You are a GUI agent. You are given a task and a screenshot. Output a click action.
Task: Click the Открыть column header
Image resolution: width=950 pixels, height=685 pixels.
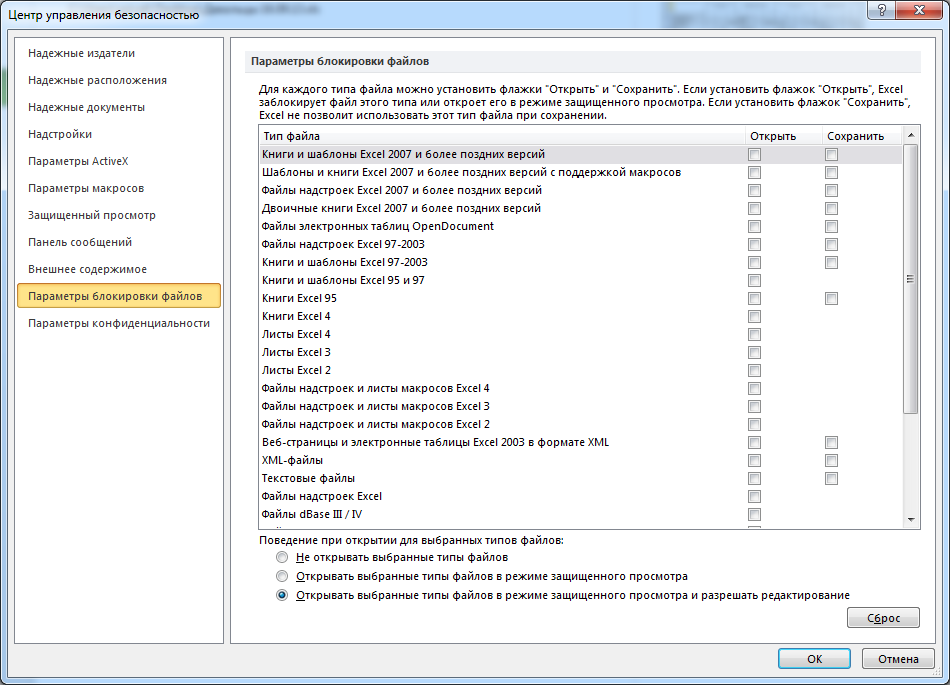tap(783, 136)
